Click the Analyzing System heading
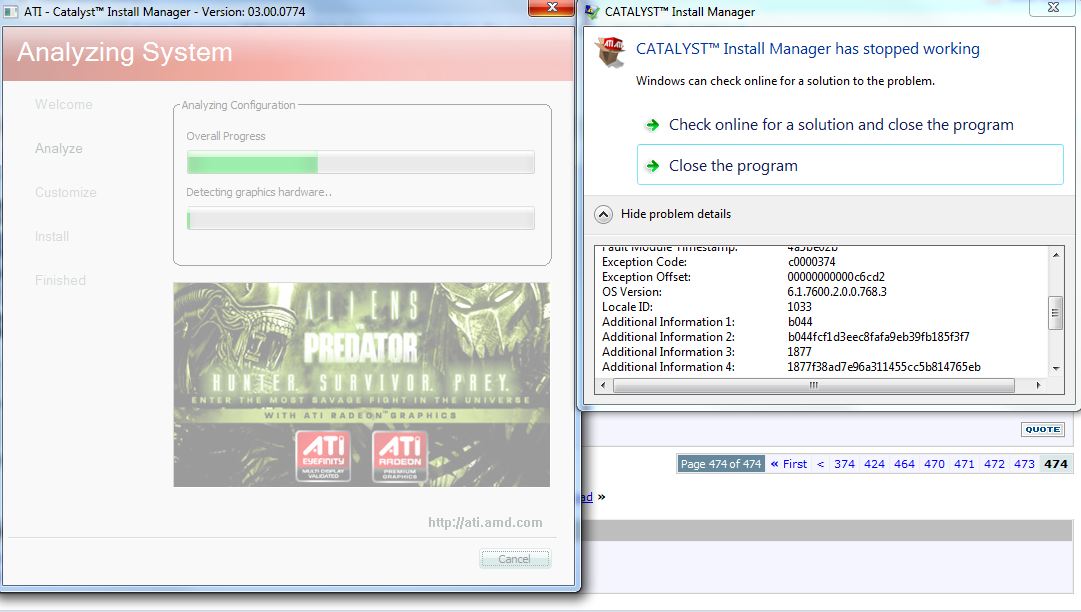The image size is (1081, 612). (125, 52)
